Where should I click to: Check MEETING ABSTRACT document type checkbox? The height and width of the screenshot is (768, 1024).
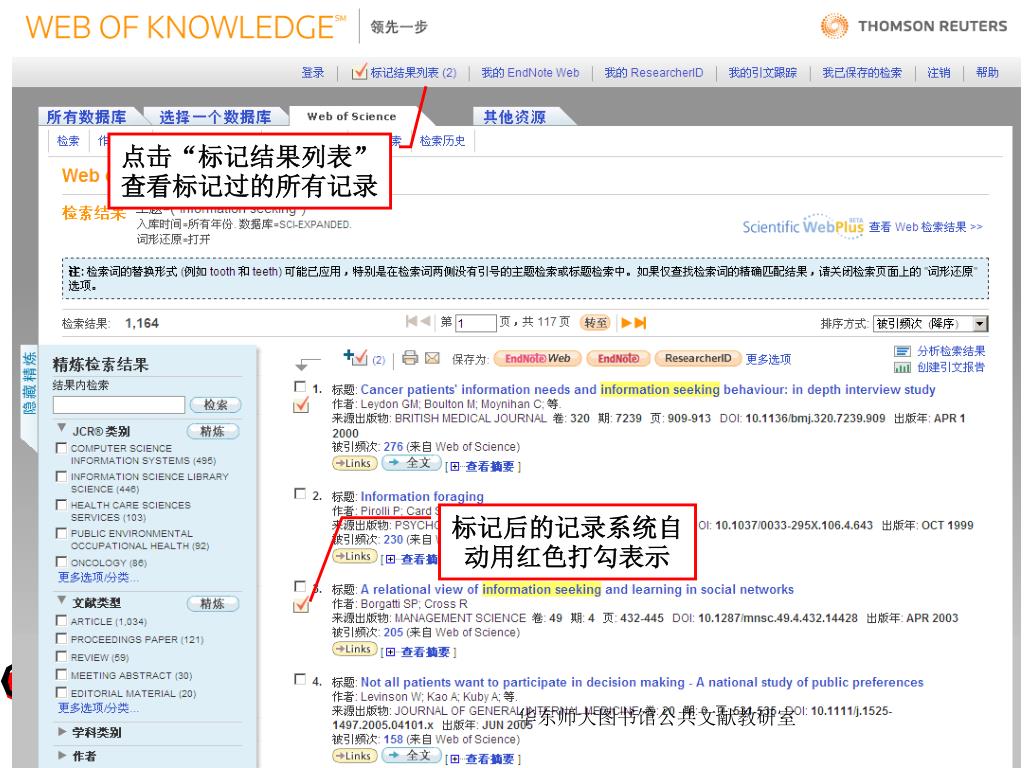(61, 675)
